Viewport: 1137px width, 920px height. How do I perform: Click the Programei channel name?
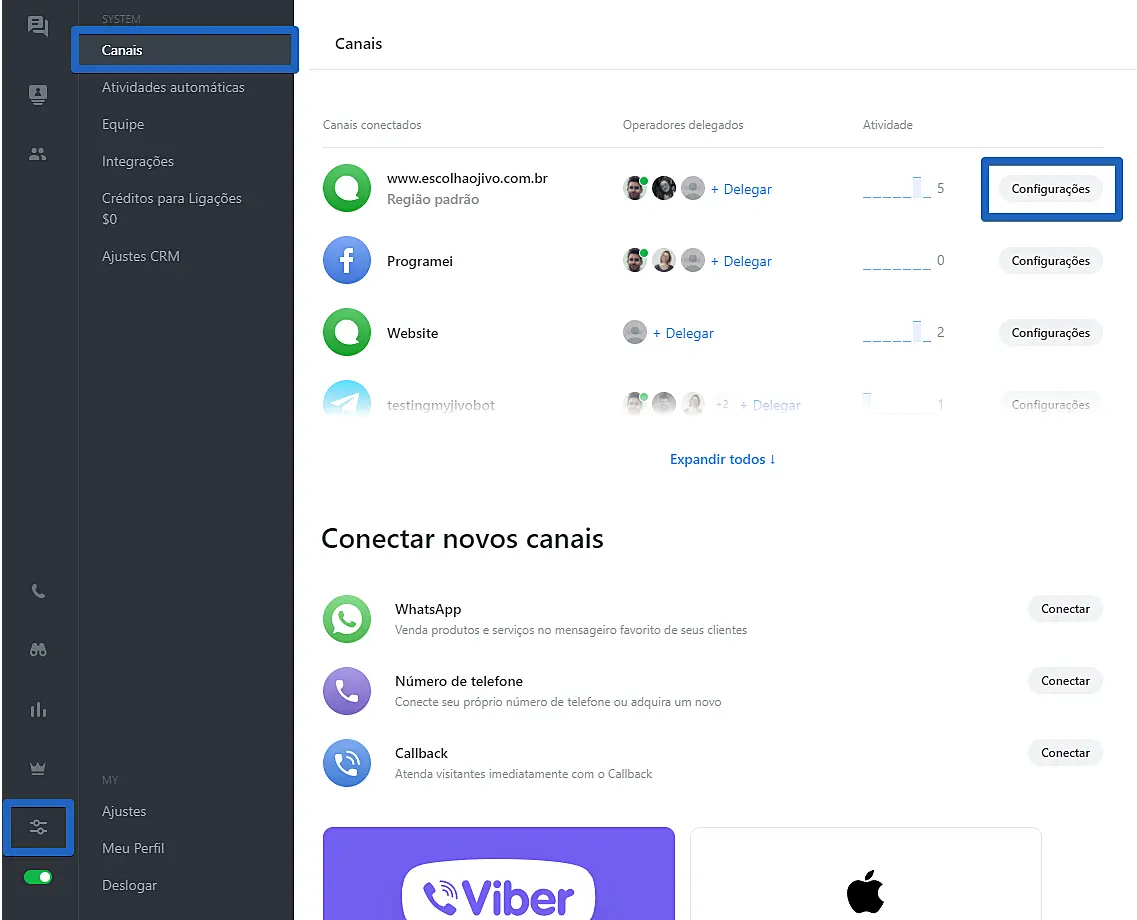click(x=420, y=261)
